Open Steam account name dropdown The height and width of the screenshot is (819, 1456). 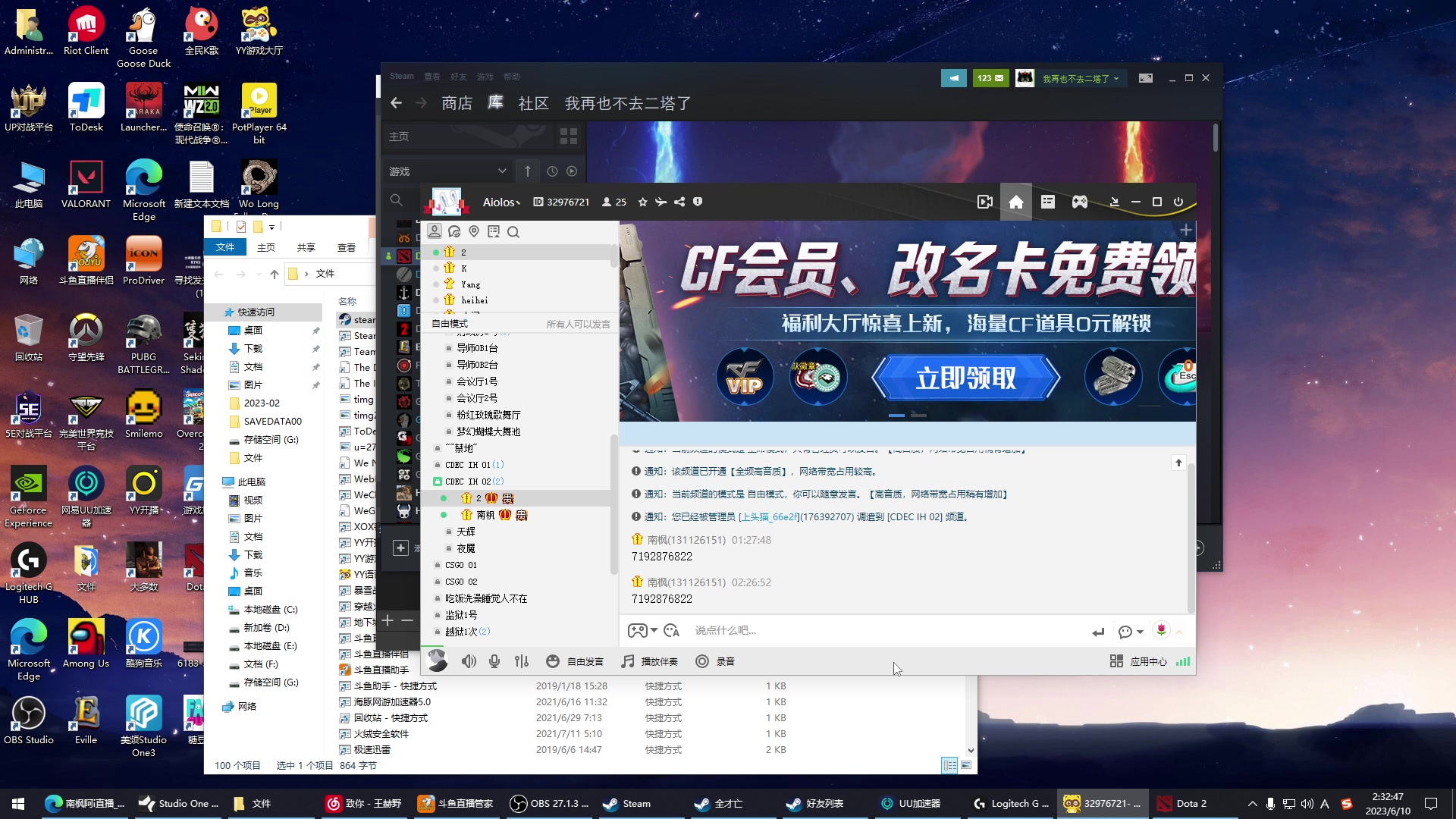(1080, 78)
